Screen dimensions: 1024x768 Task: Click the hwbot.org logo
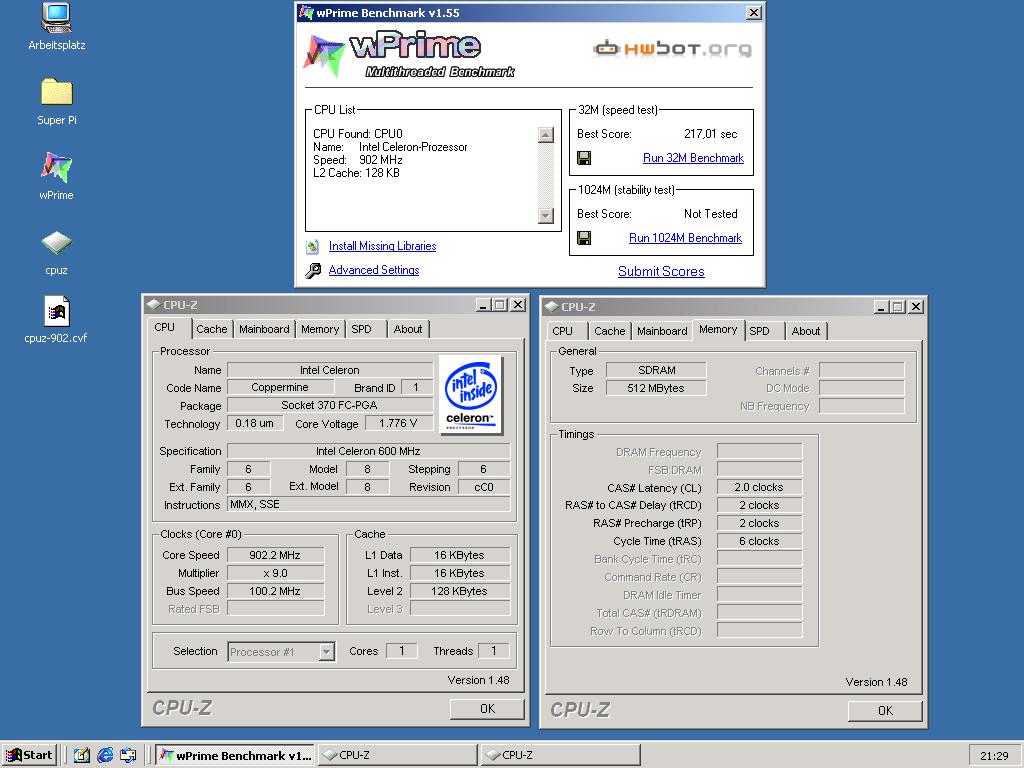coord(673,48)
